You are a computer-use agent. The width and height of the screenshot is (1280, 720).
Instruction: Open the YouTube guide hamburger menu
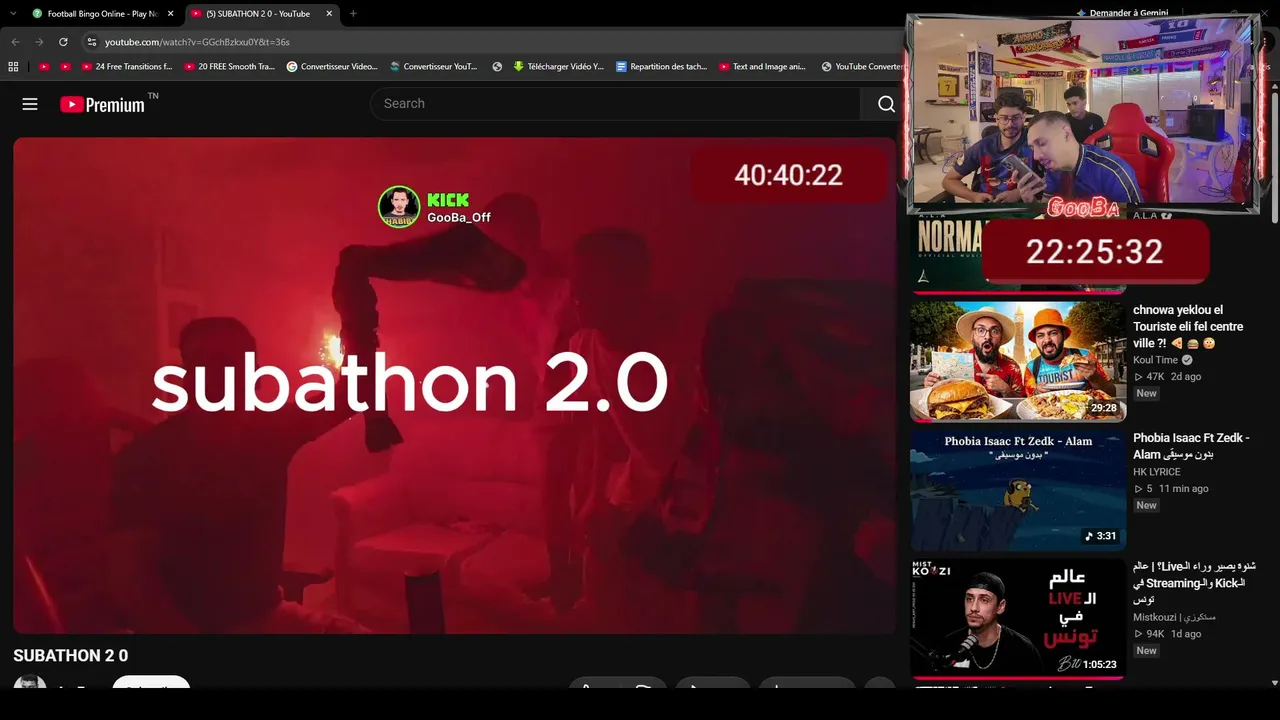[x=30, y=104]
